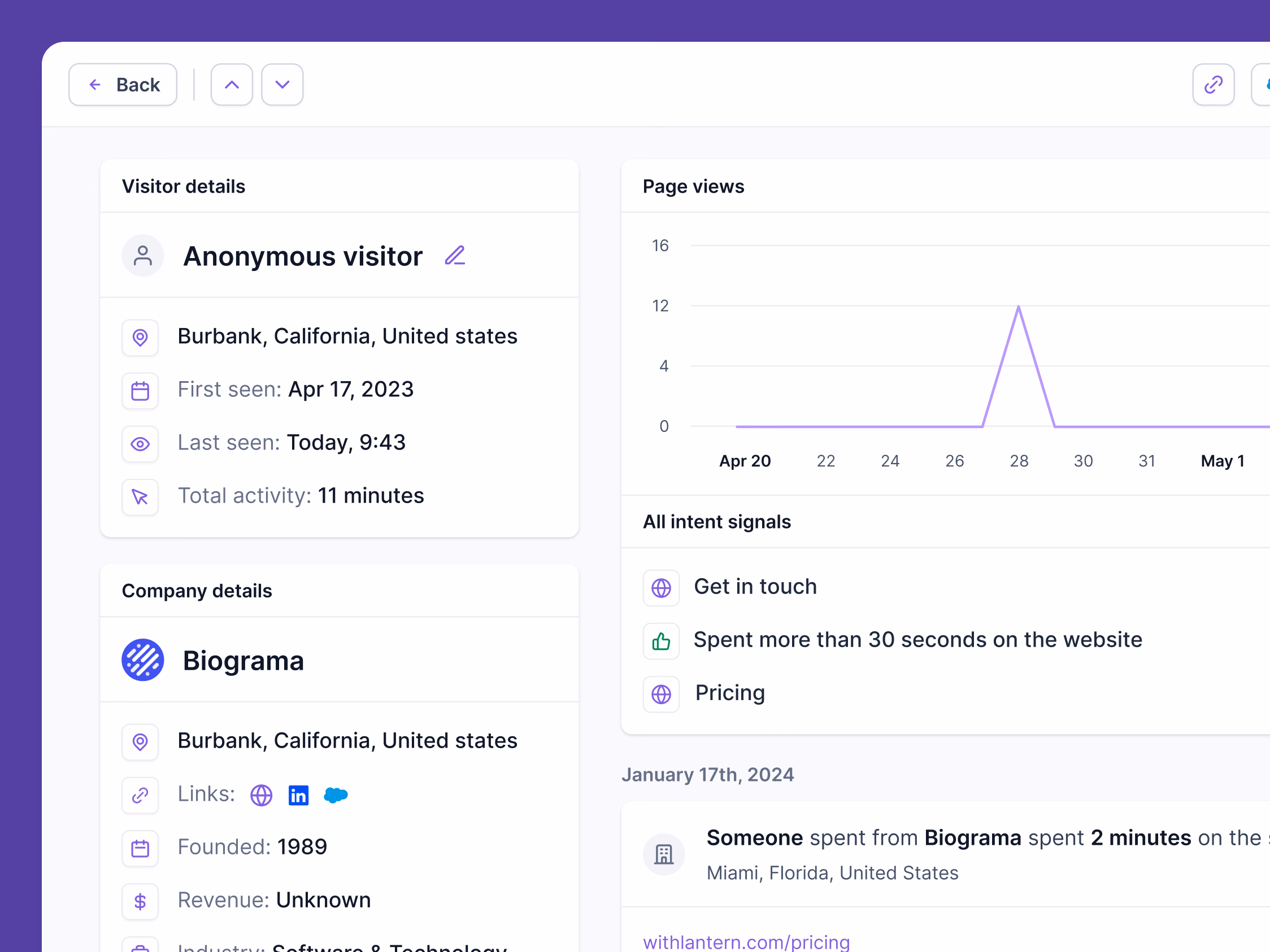Click the 'January 17th, 2024' date heading
1270x952 pixels.
707,775
